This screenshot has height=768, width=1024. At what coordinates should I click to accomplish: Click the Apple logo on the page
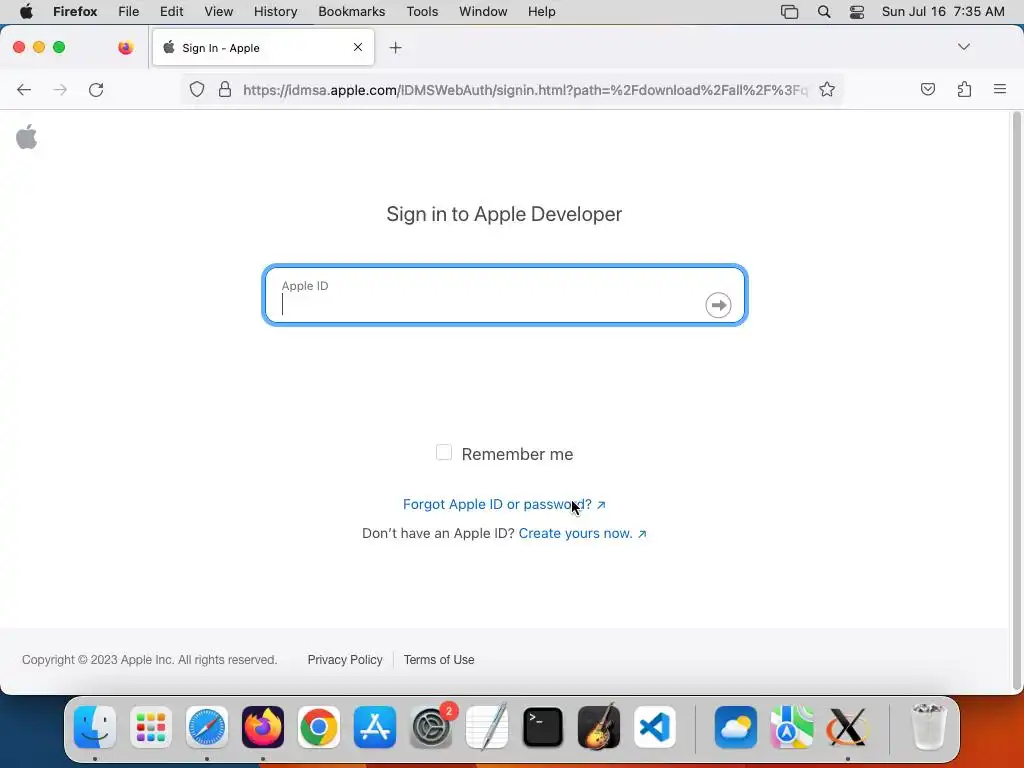coord(27,136)
